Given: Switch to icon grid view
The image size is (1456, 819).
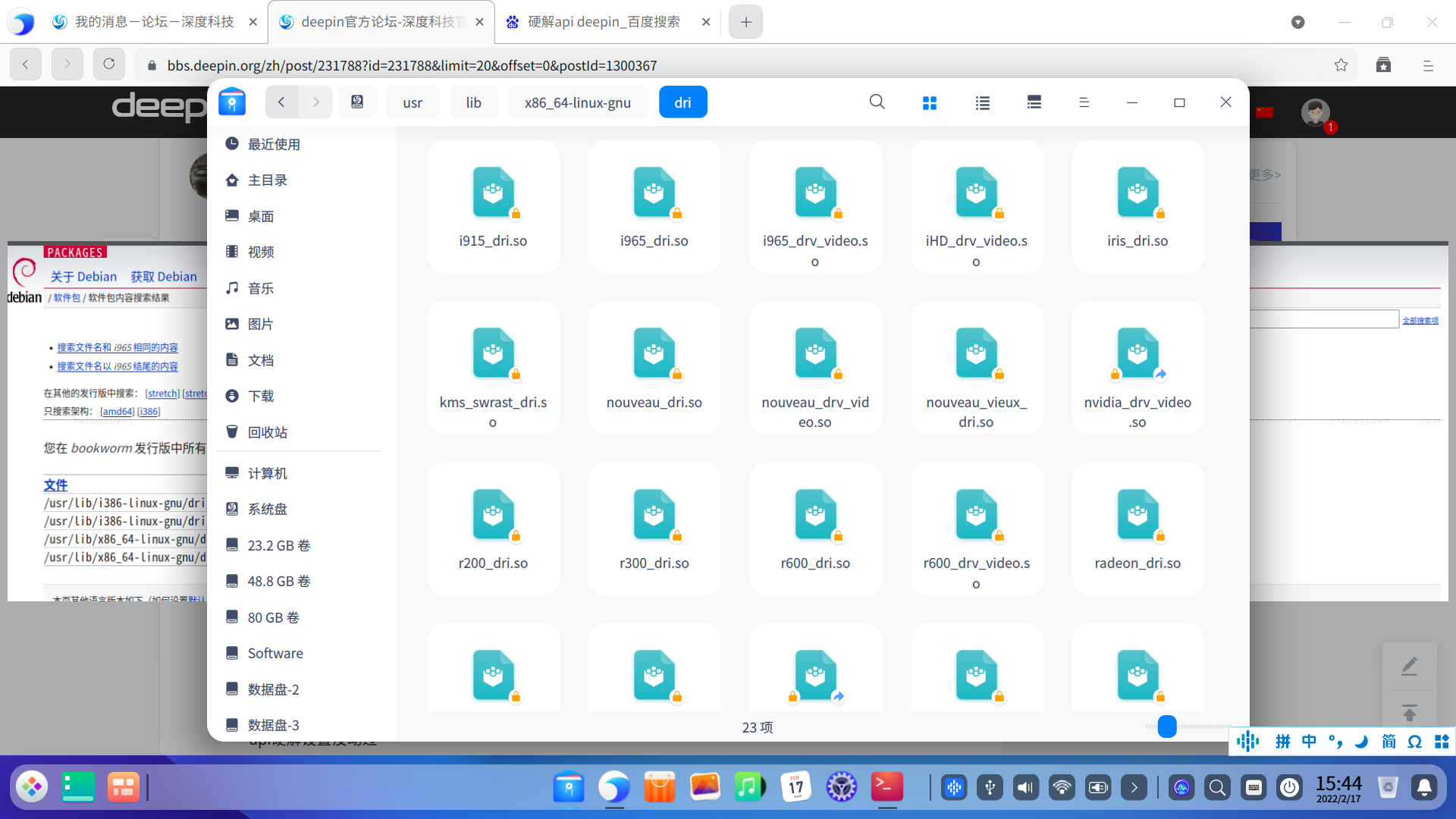Looking at the screenshot, I should [930, 102].
